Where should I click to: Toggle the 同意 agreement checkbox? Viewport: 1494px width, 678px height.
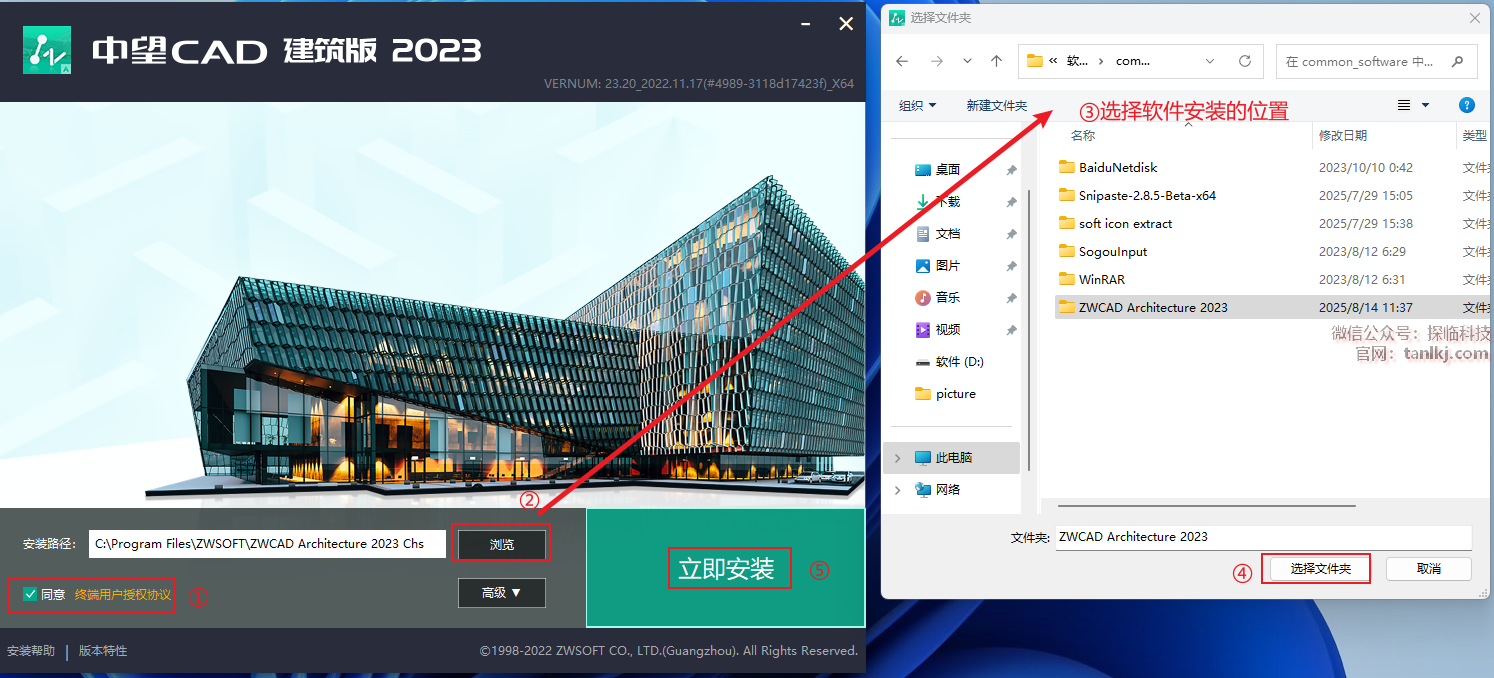point(30,594)
